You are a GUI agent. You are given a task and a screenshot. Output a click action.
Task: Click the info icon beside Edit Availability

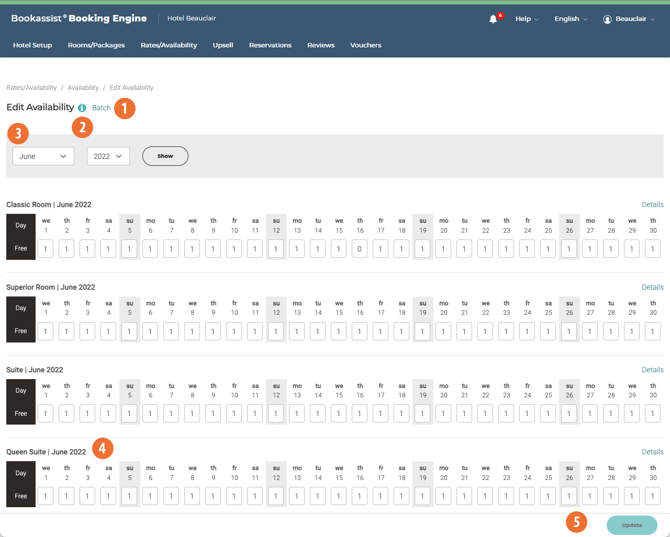click(x=82, y=108)
